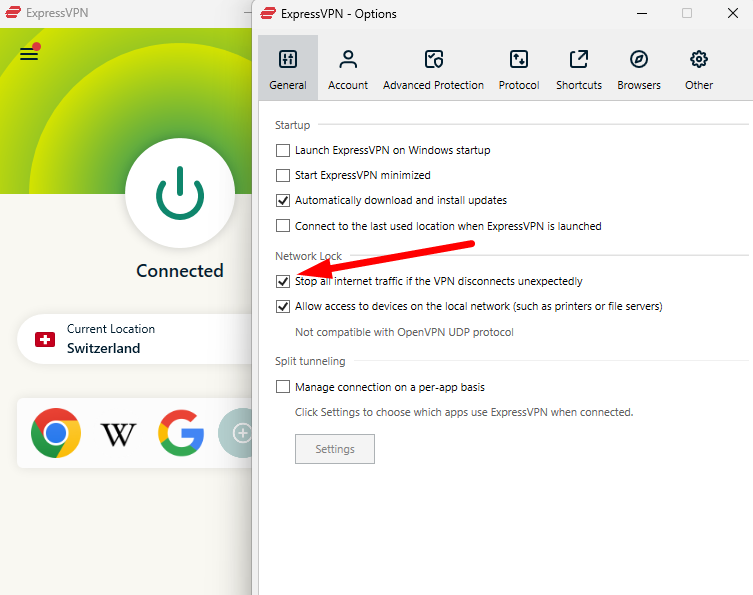Open the Browsers tab label

[x=639, y=85]
